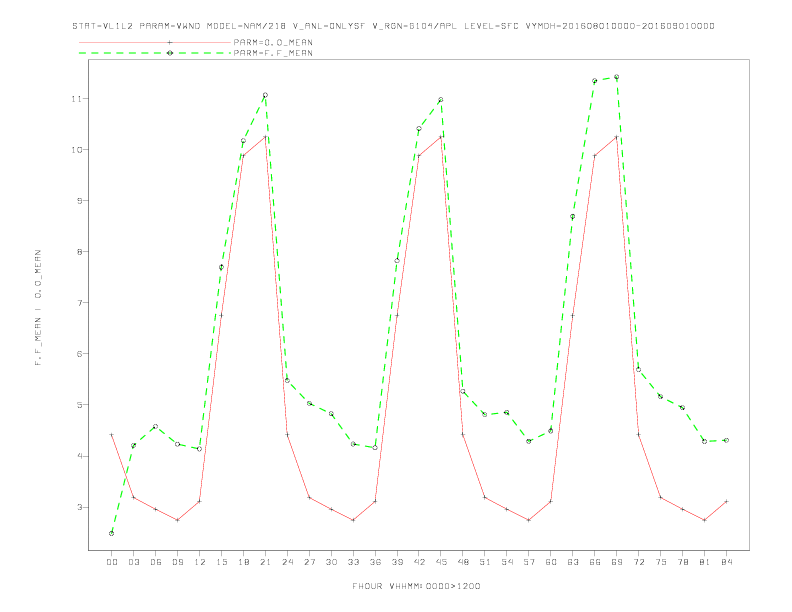Click x-axis tick label 54
The width and height of the screenshot is (792, 612).
[x=507, y=562]
